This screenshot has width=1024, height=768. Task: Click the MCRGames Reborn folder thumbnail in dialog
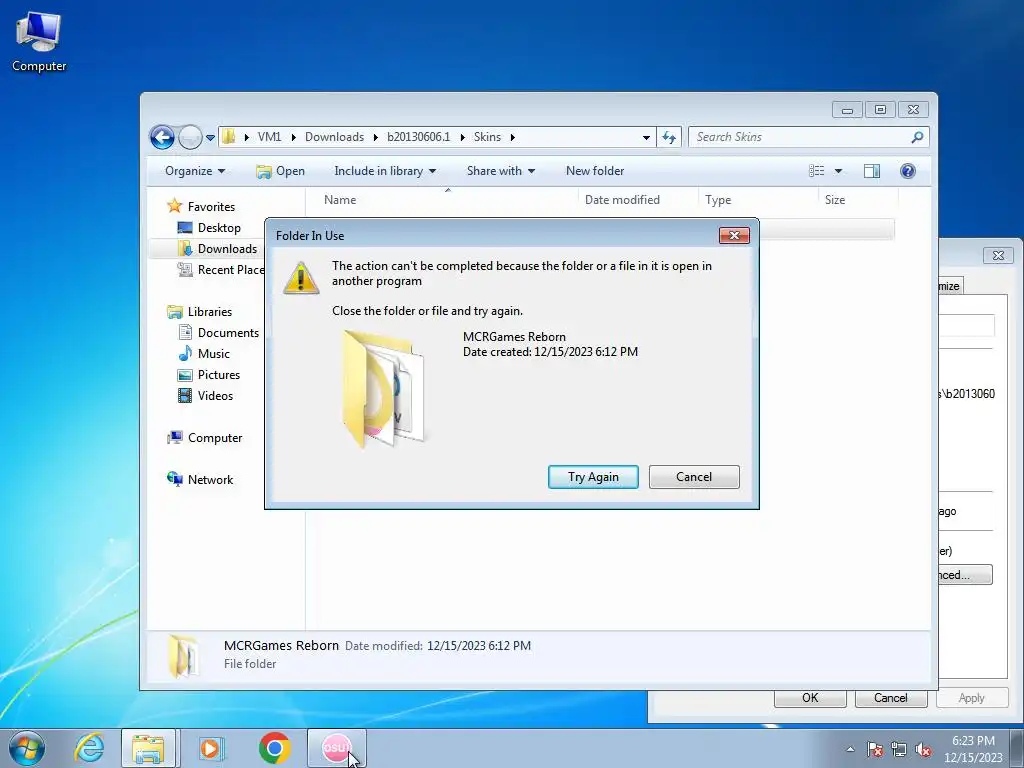(x=384, y=389)
